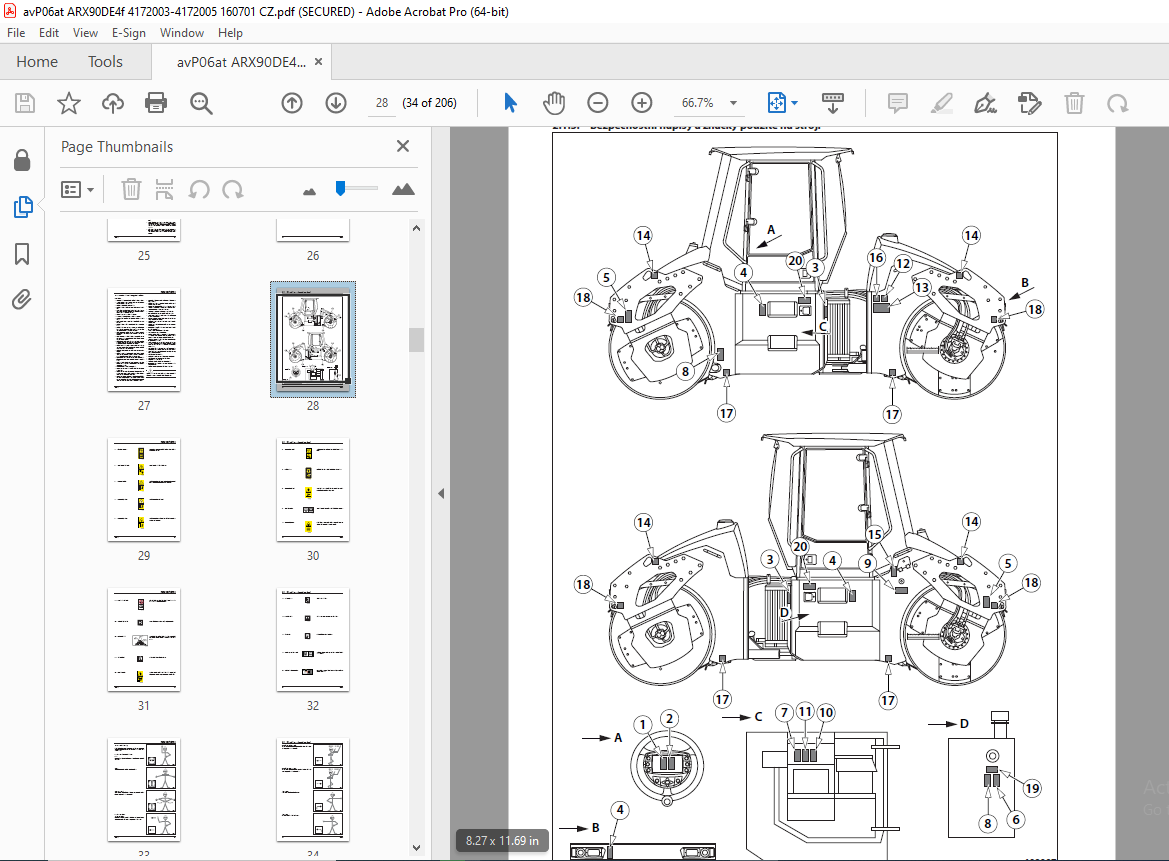This screenshot has width=1169, height=861.
Task: Click the toolbar rotate icon
Action: click(x=1117, y=103)
